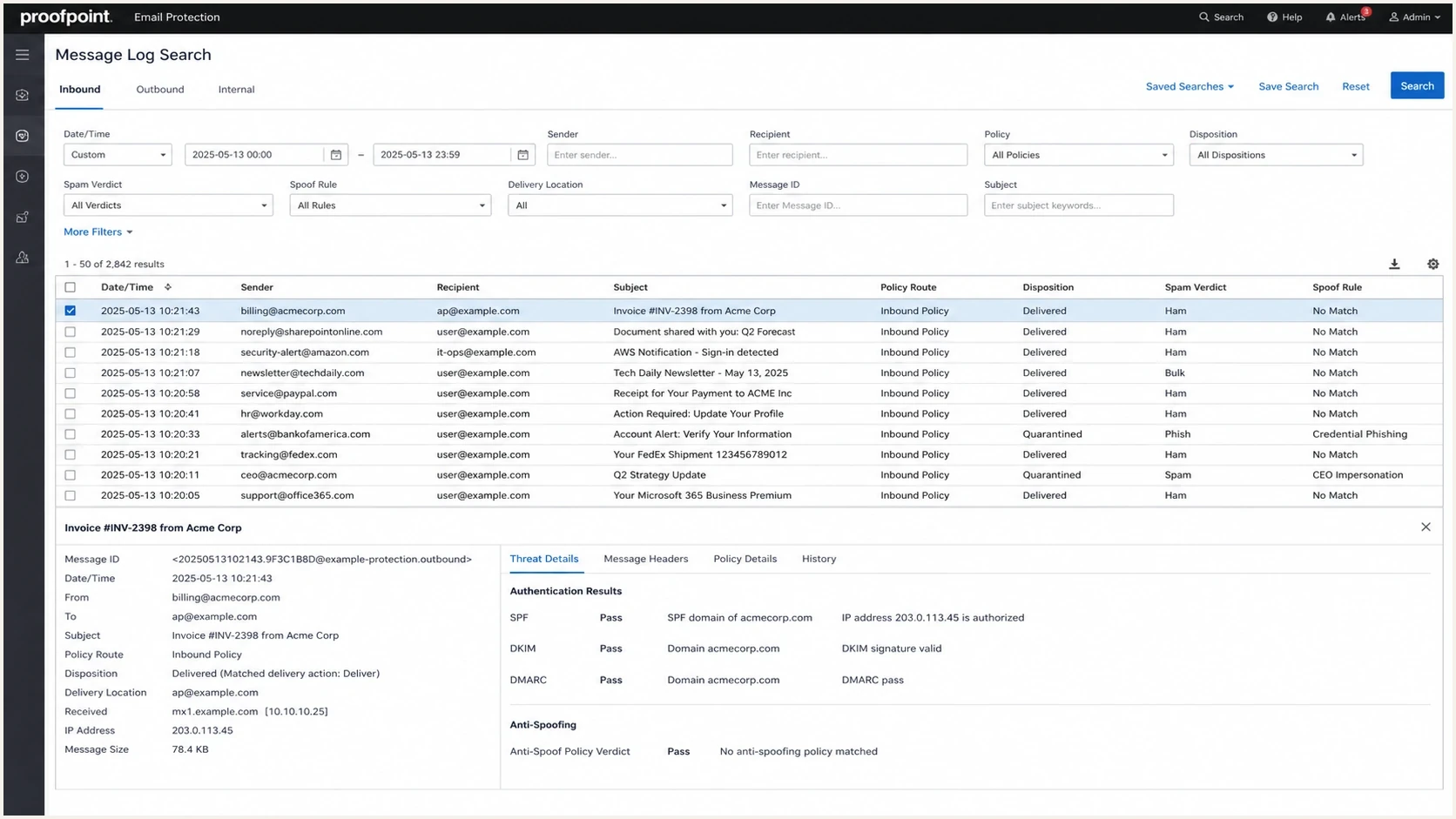Click the Recipient input field
The image size is (1456, 819).
[858, 155]
